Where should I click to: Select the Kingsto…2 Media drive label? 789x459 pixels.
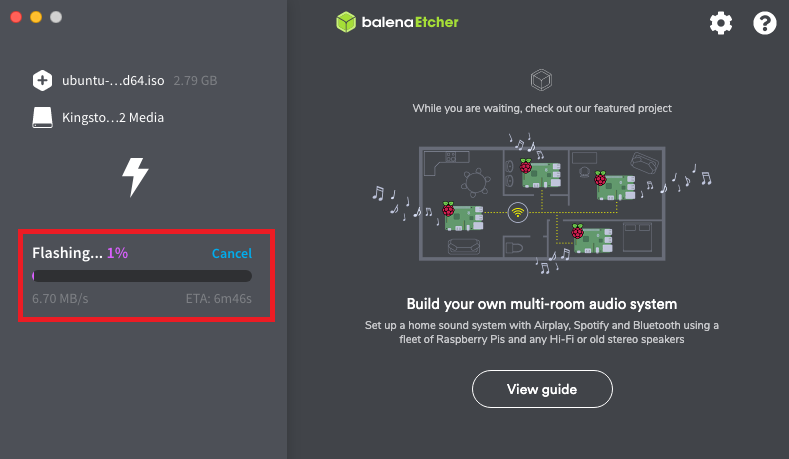113,118
